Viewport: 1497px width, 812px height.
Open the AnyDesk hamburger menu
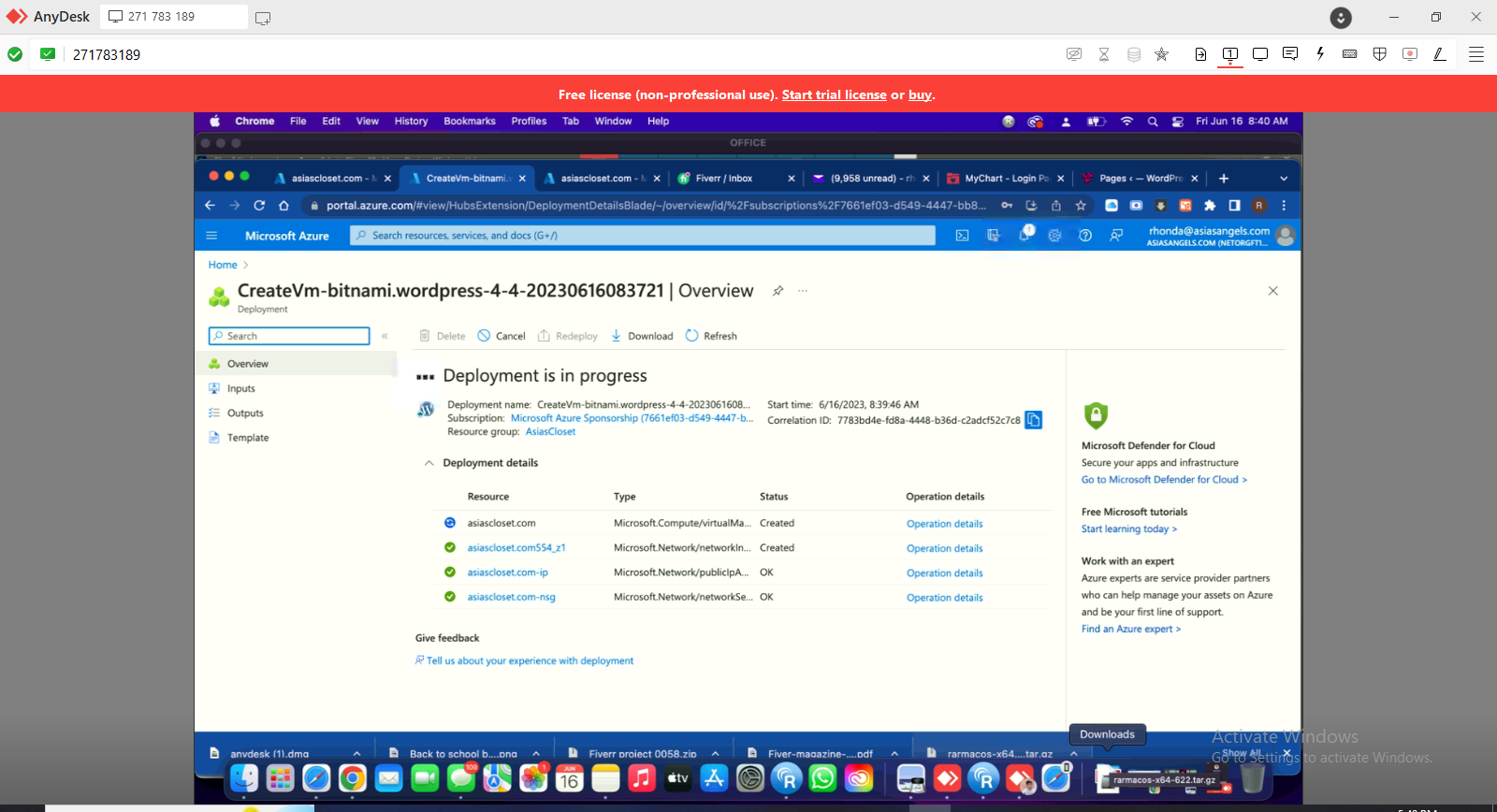click(x=1476, y=54)
